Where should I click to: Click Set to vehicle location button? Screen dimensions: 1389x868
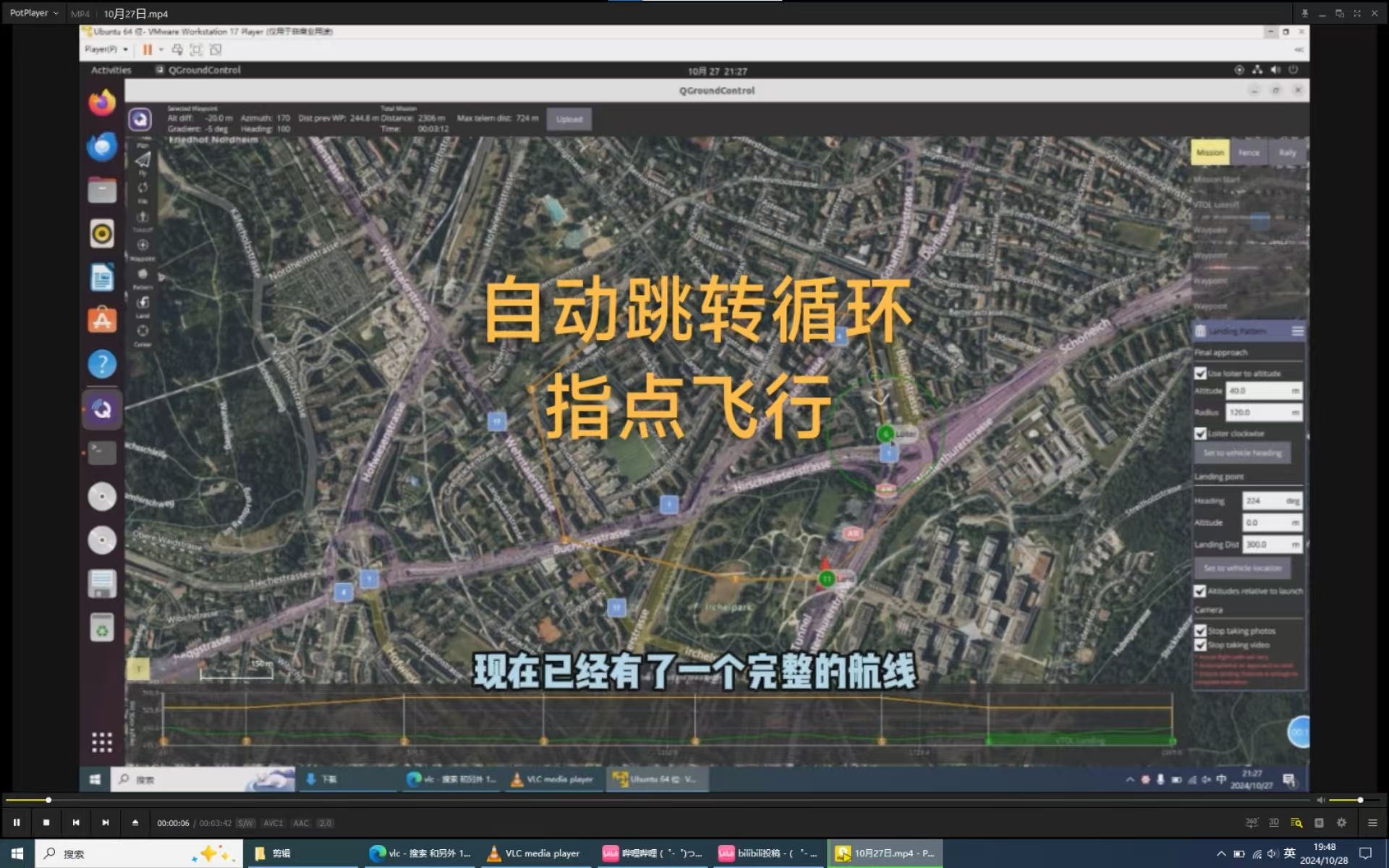tap(1242, 568)
